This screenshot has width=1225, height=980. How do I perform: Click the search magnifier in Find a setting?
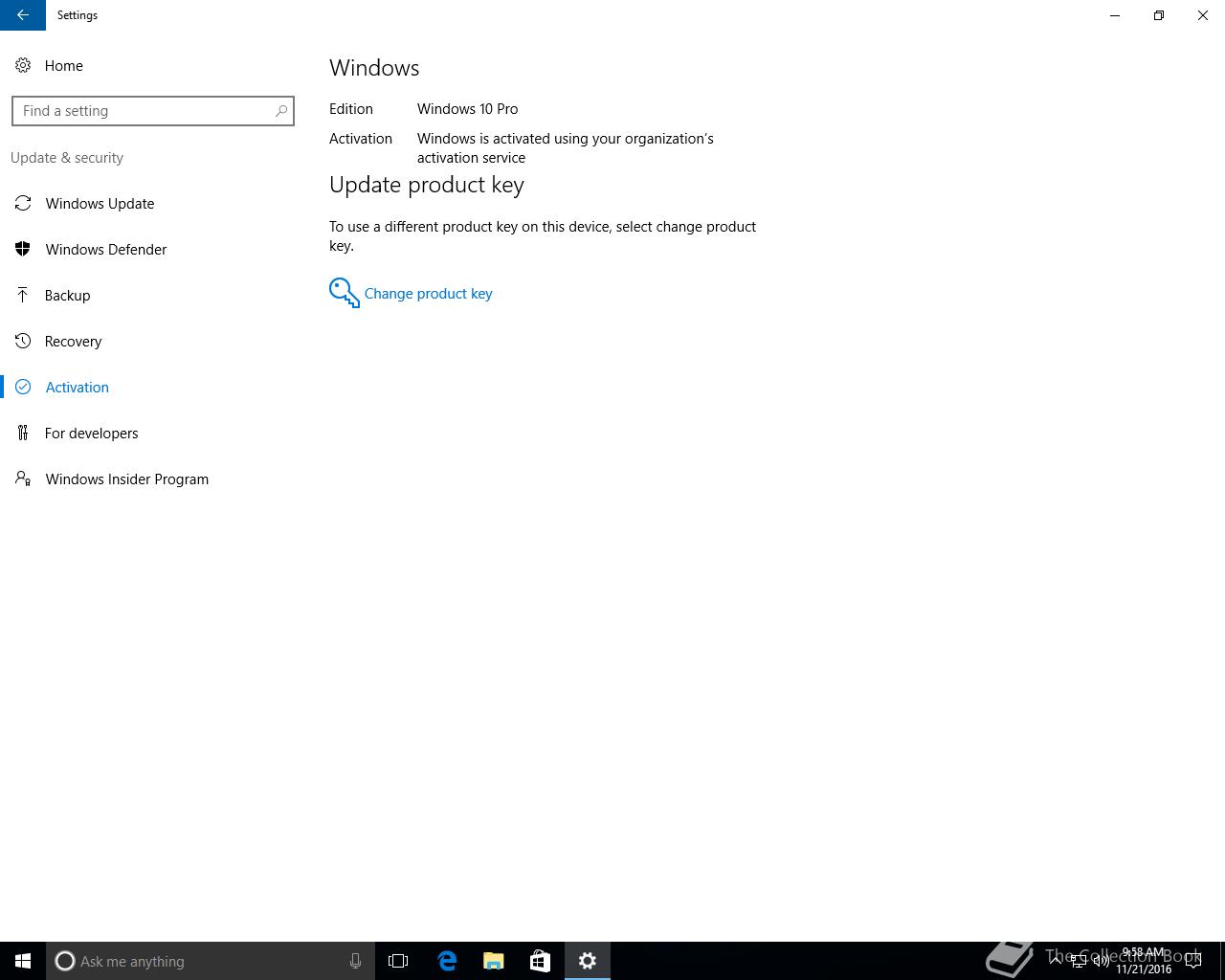[281, 111]
